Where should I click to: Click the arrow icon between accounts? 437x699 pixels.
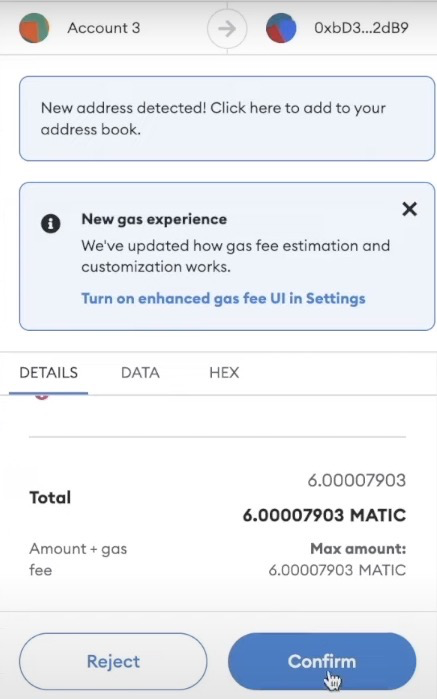click(227, 29)
